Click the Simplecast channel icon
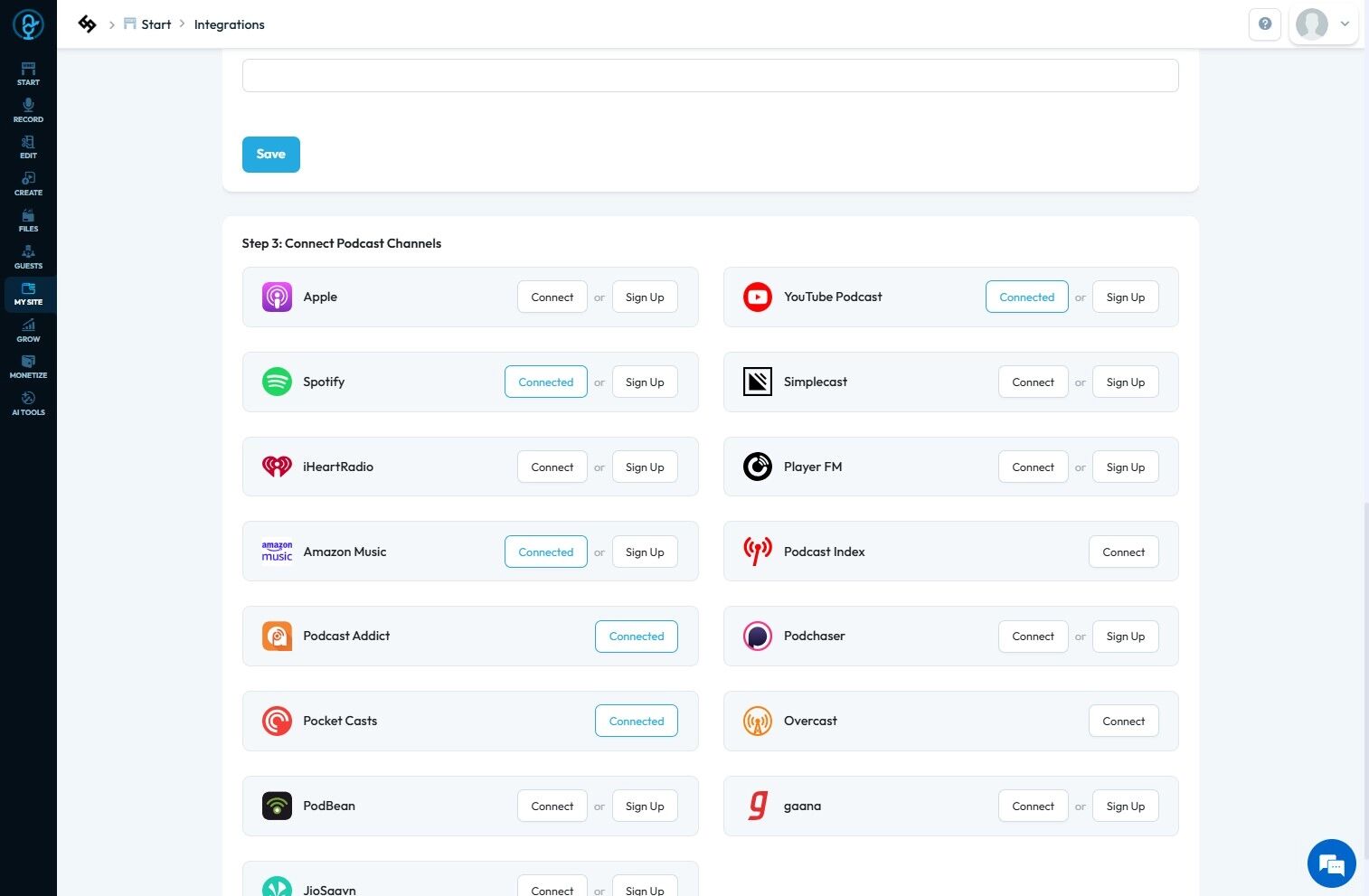The image size is (1369, 896). click(758, 382)
